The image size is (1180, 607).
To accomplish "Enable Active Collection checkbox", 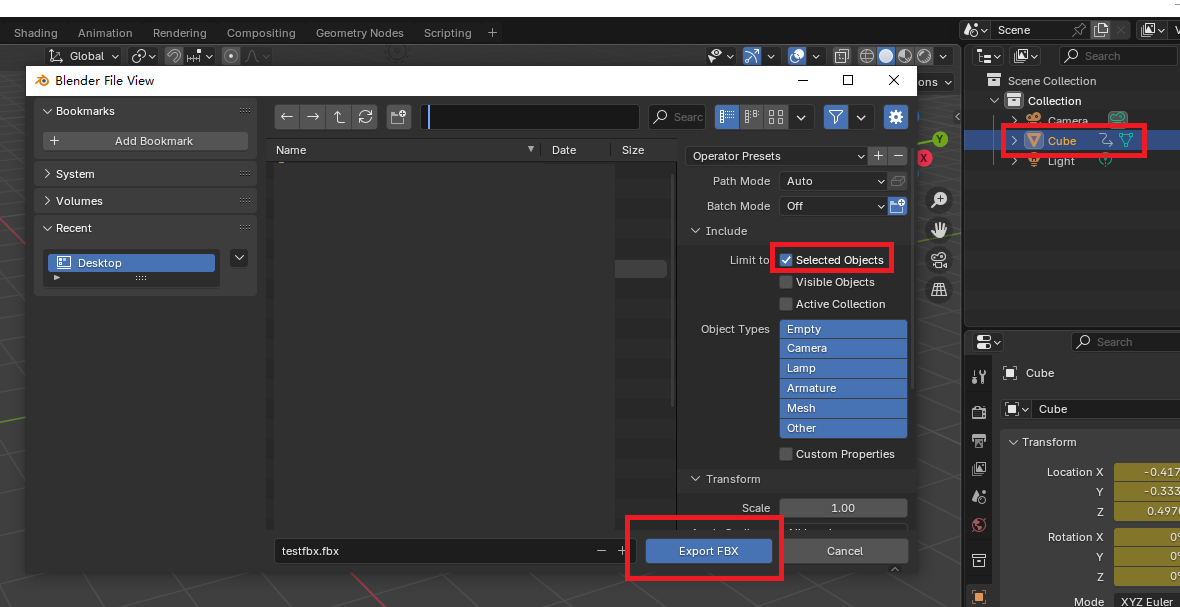I will click(x=786, y=304).
